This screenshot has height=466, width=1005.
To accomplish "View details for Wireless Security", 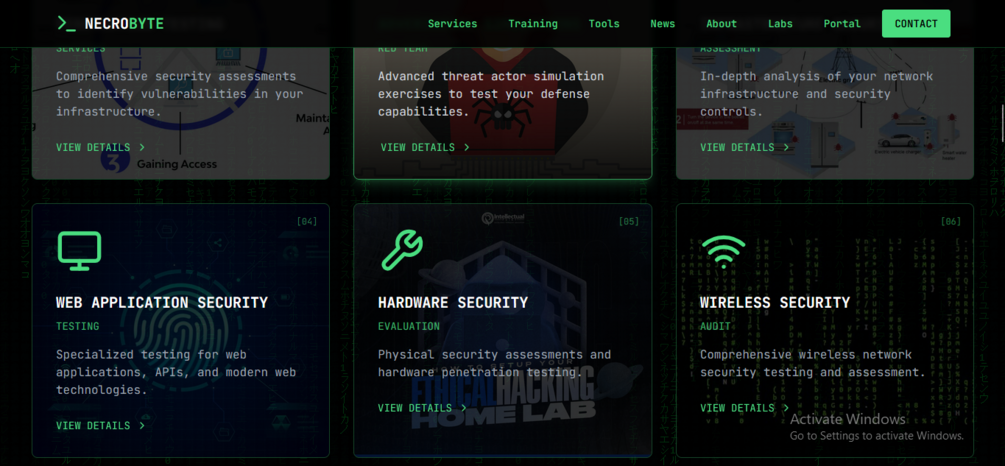I will click(745, 408).
